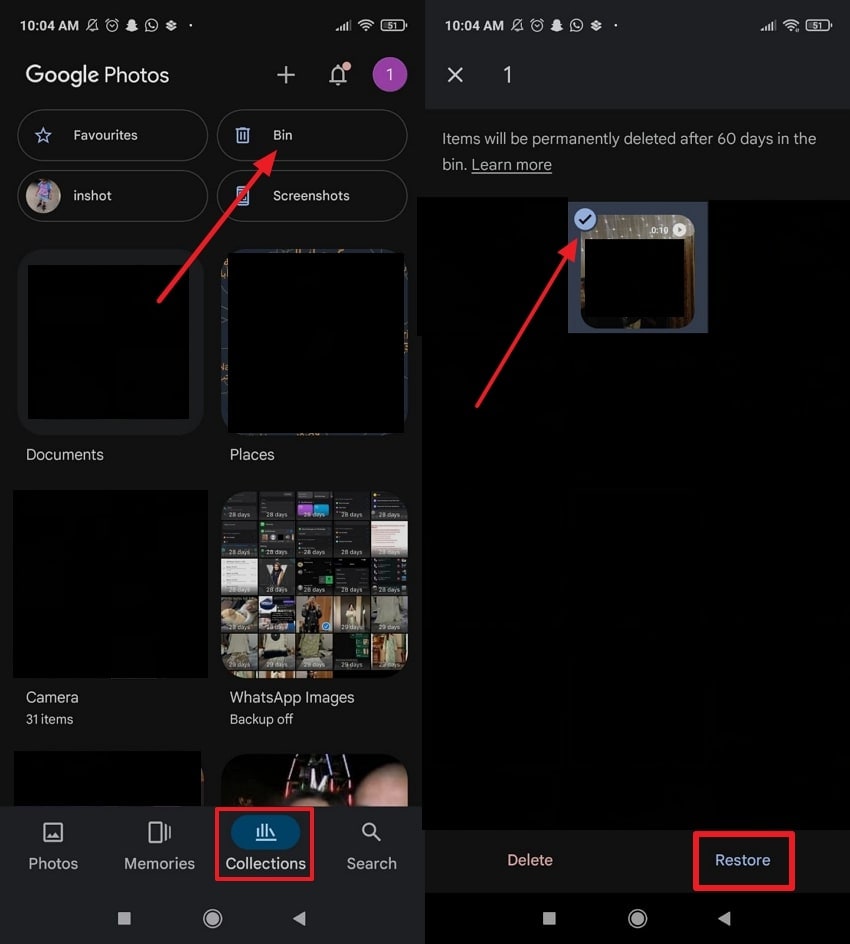The height and width of the screenshot is (944, 850).
Task: Tap the Android recents square on left screen
Action: coord(124,918)
